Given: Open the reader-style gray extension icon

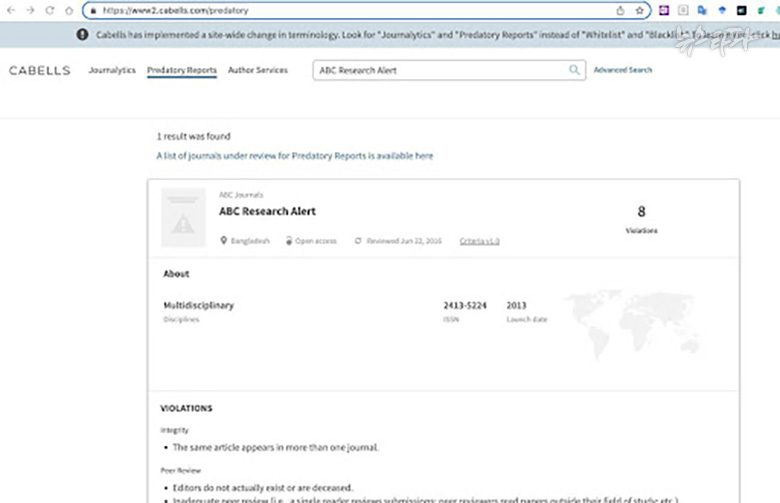Looking at the screenshot, I should click(683, 10).
